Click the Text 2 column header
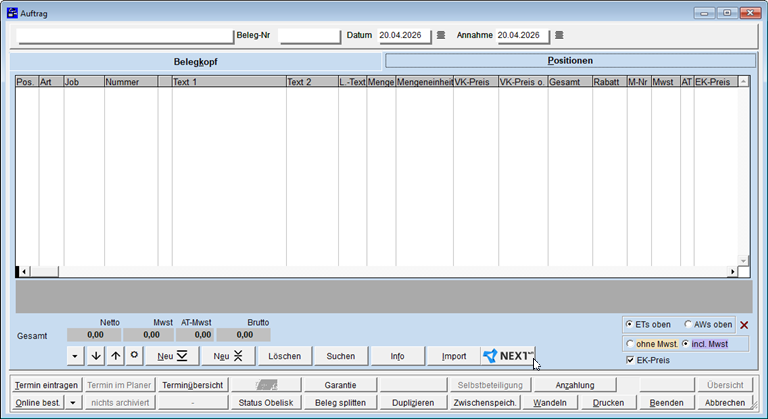Image resolution: width=768 pixels, height=419 pixels. coord(312,82)
